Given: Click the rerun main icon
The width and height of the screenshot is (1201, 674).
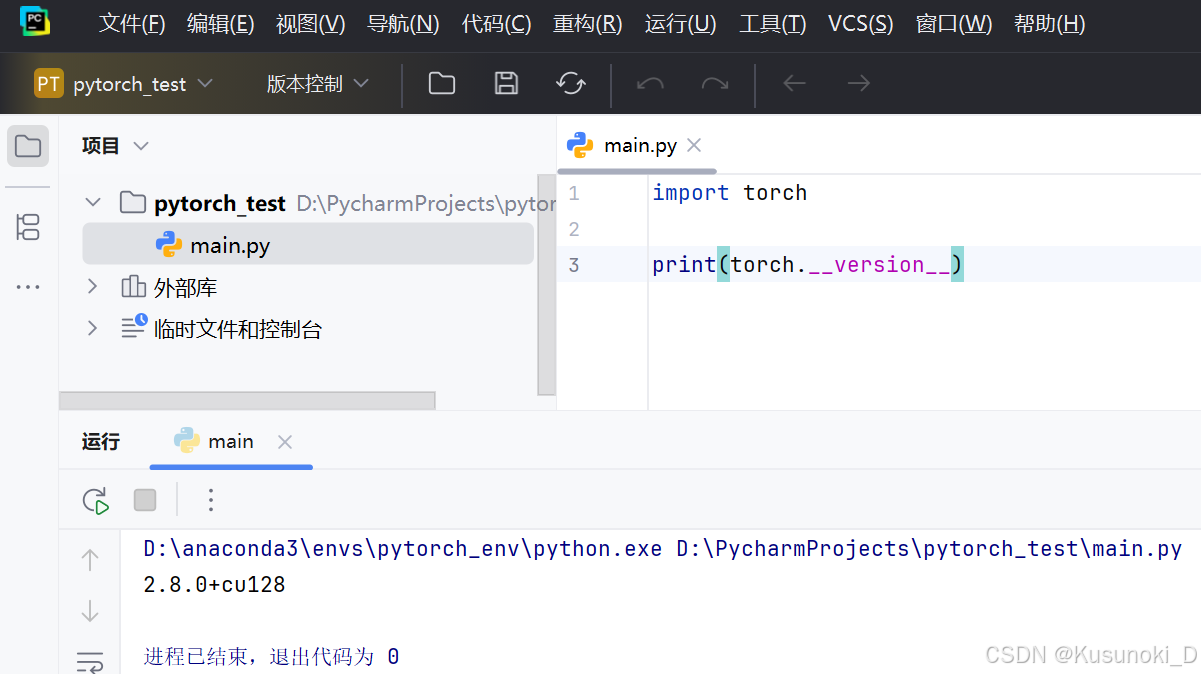Looking at the screenshot, I should (x=96, y=500).
